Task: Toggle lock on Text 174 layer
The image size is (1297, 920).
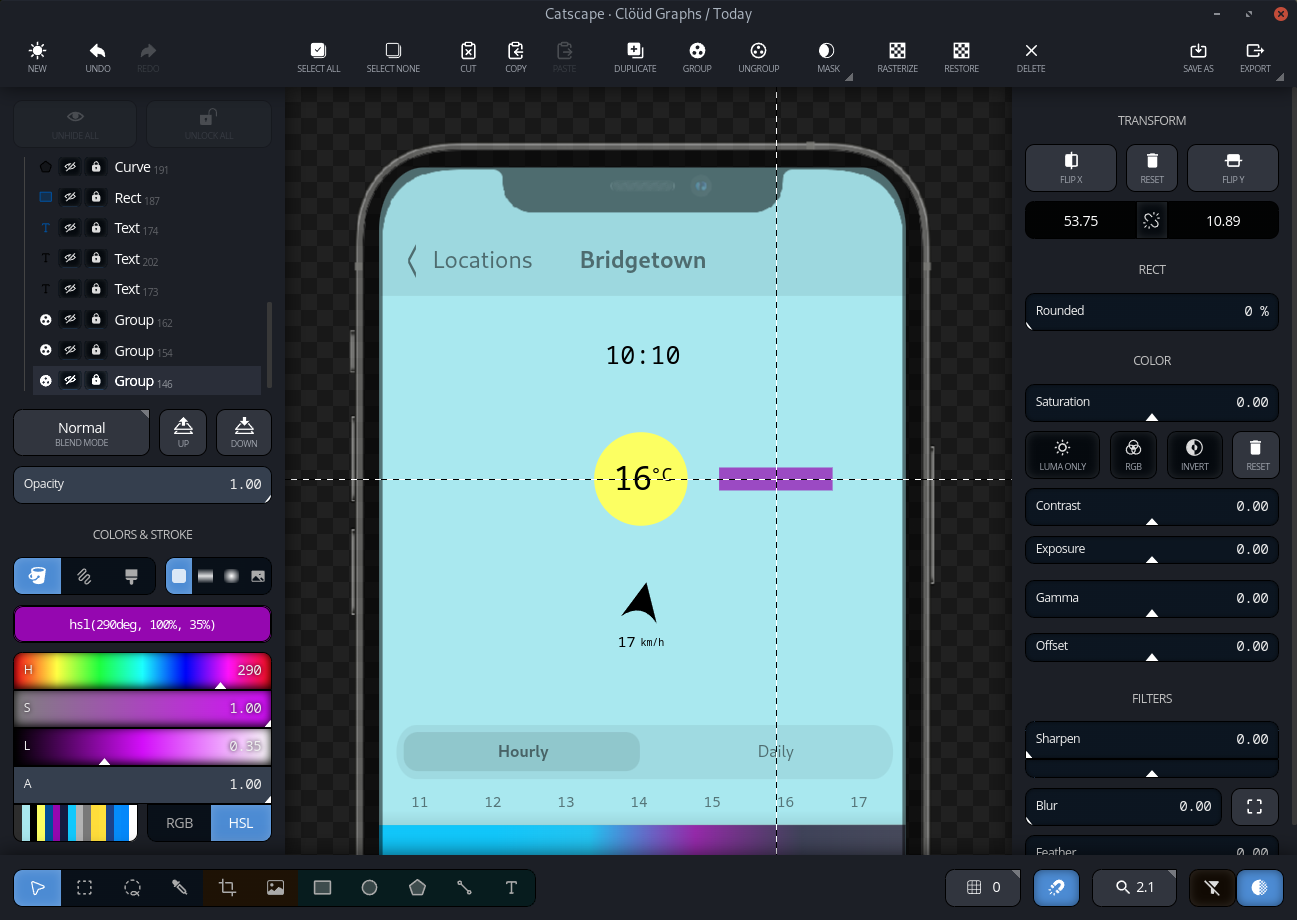Action: [96, 228]
